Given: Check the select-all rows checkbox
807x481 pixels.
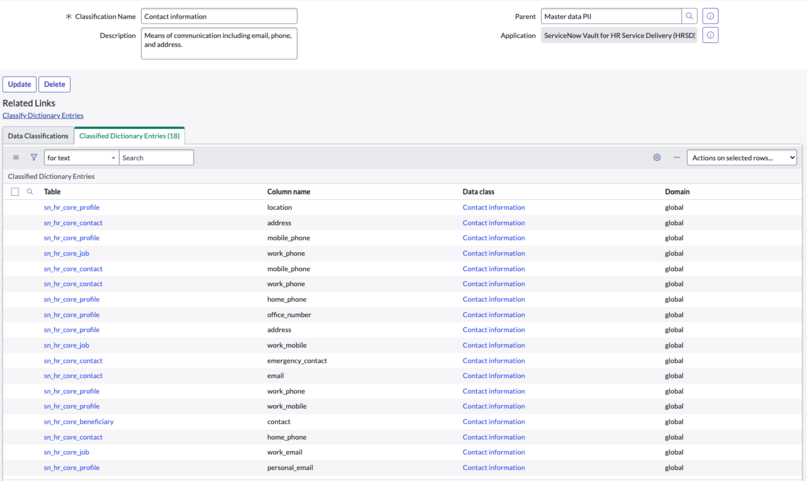Looking at the screenshot, I should (15, 191).
